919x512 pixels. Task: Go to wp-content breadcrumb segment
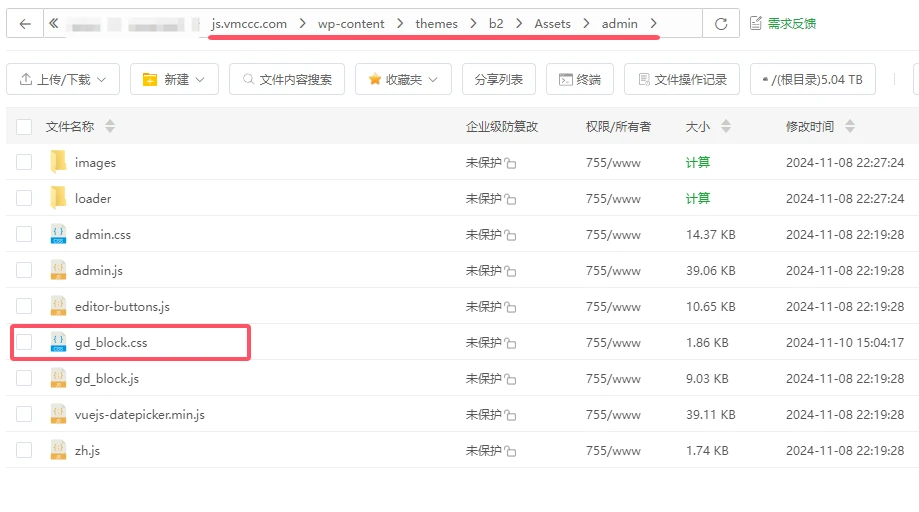coord(351,24)
